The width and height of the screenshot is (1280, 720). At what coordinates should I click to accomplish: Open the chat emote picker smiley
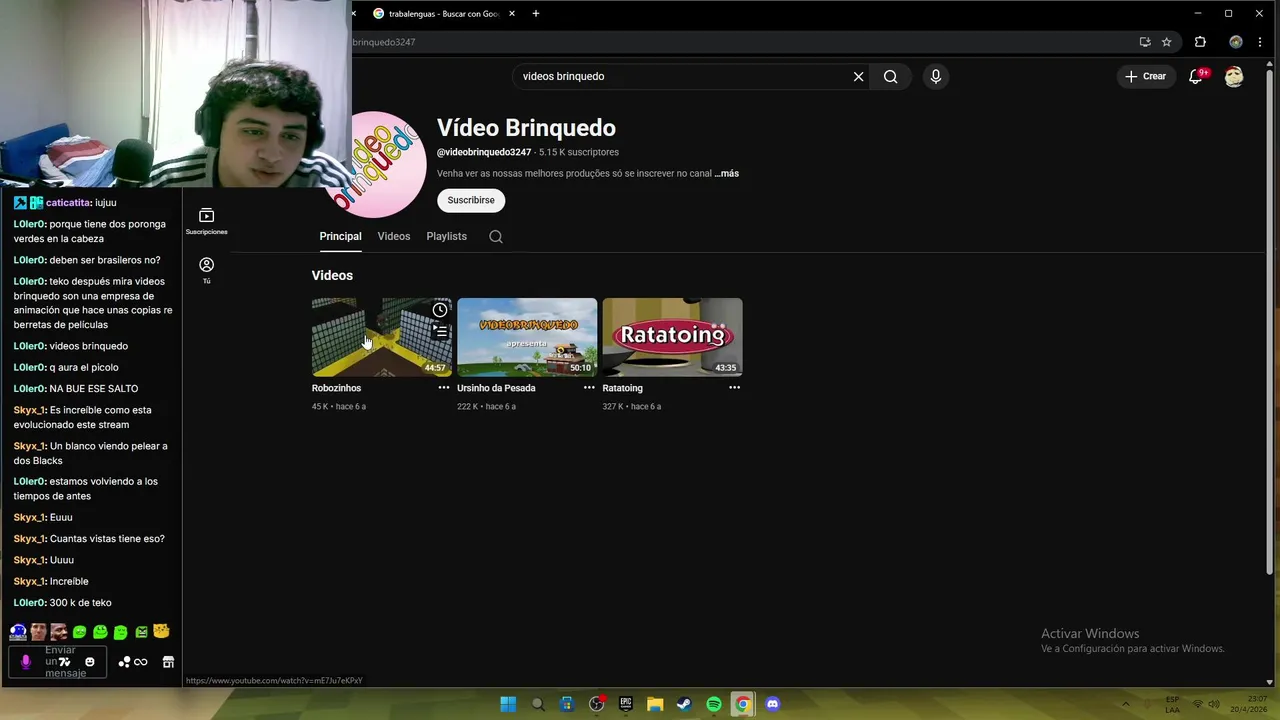point(90,662)
